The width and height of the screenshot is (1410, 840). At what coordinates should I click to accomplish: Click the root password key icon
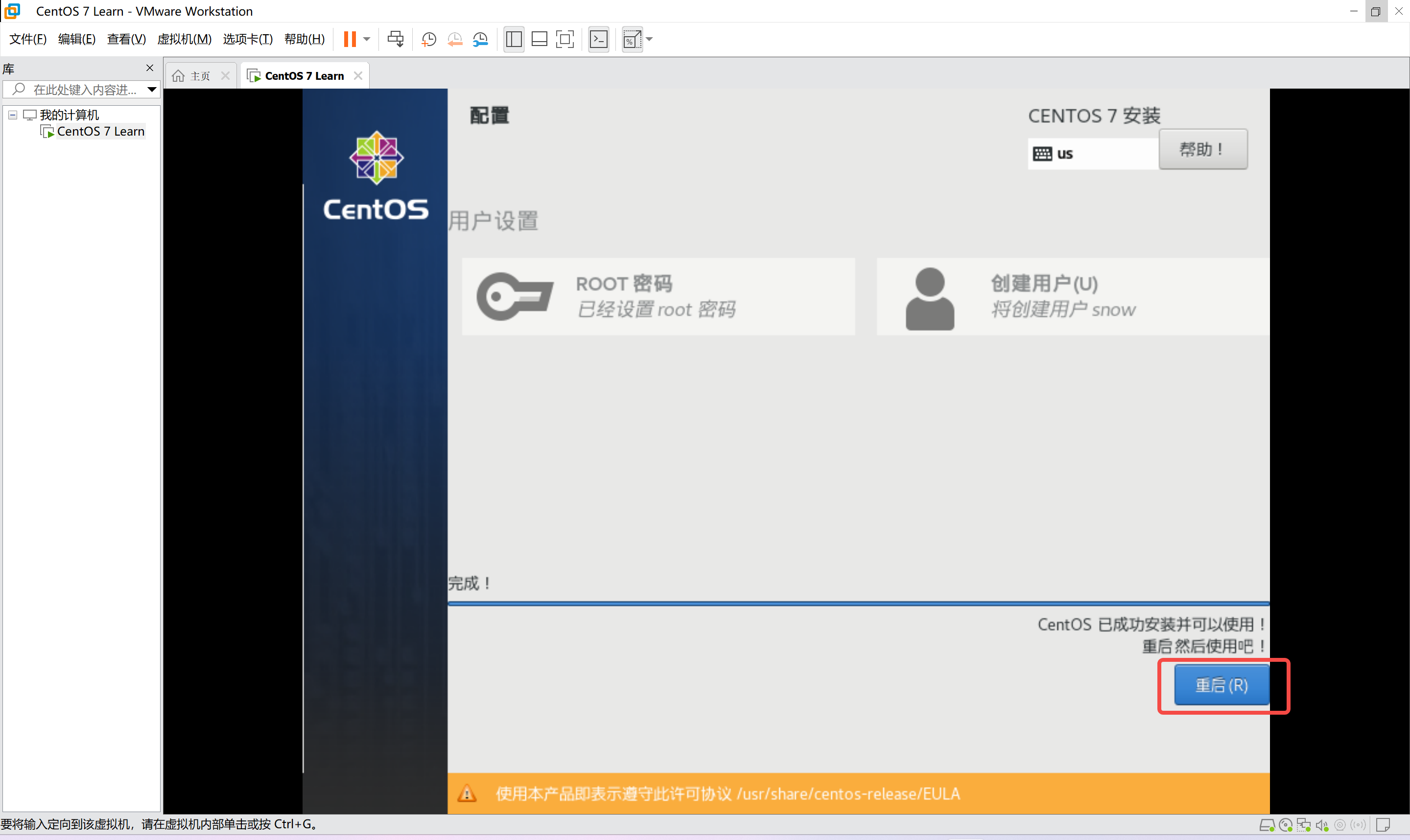point(515,297)
